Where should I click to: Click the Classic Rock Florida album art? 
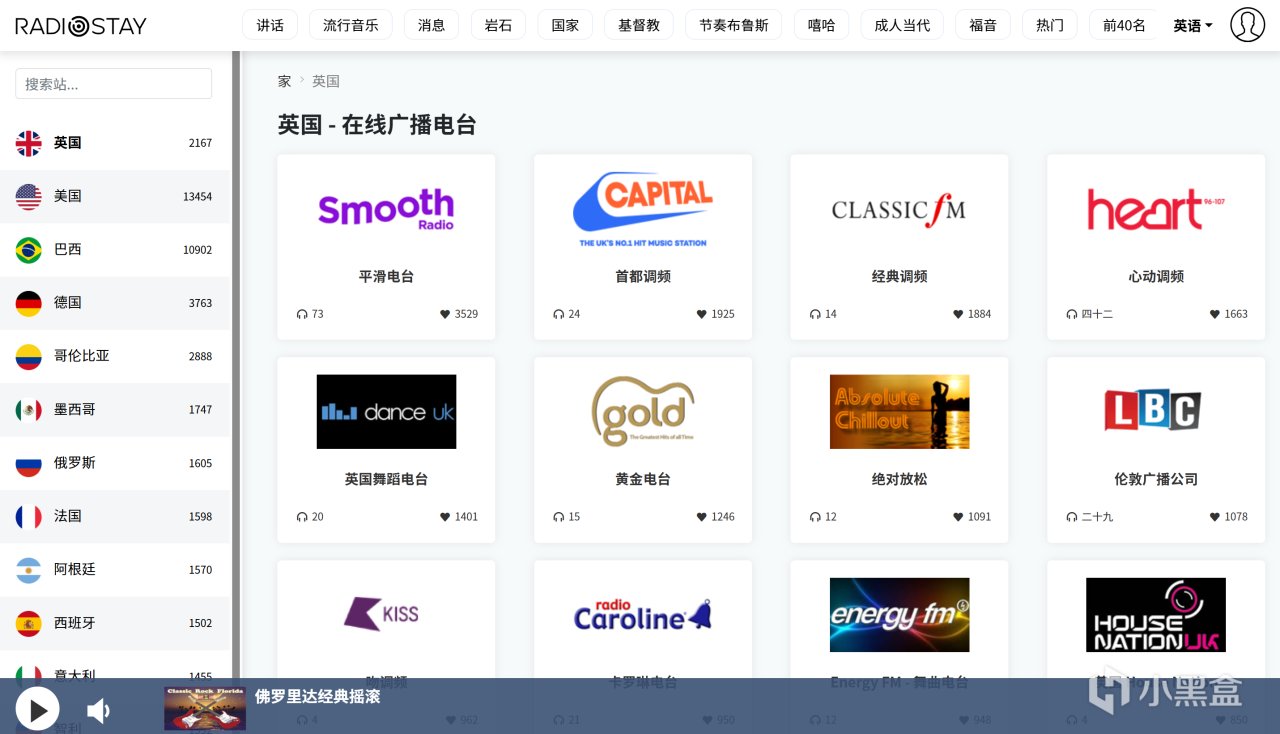click(205, 708)
